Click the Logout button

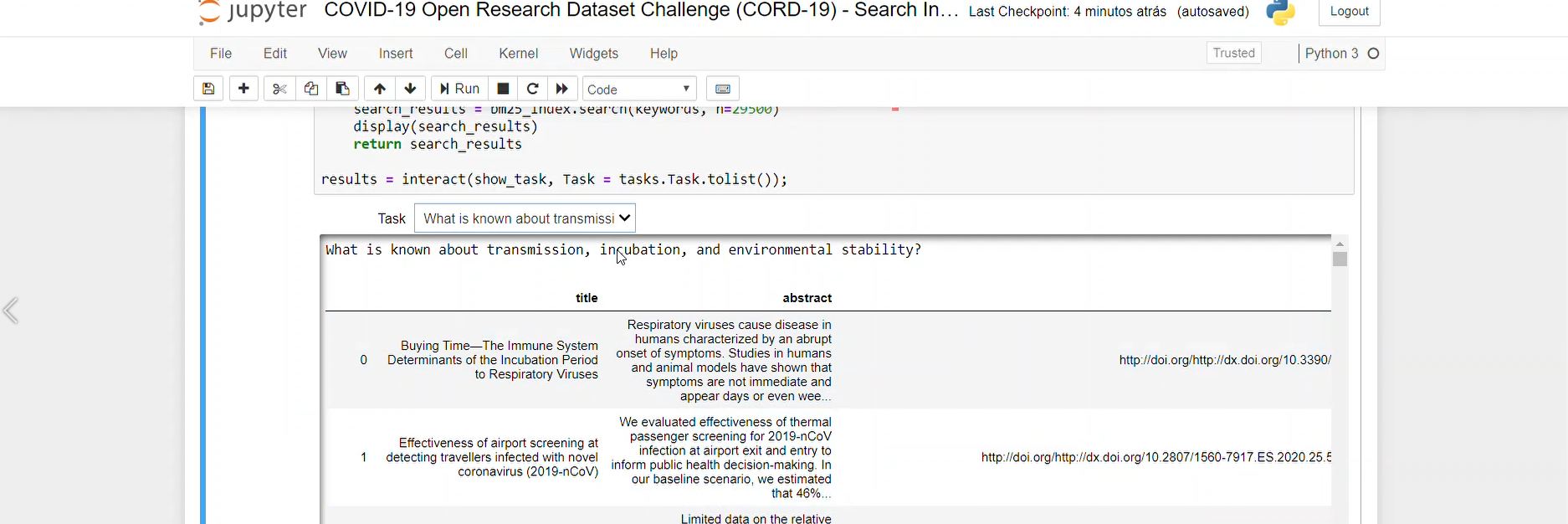pos(1349,12)
